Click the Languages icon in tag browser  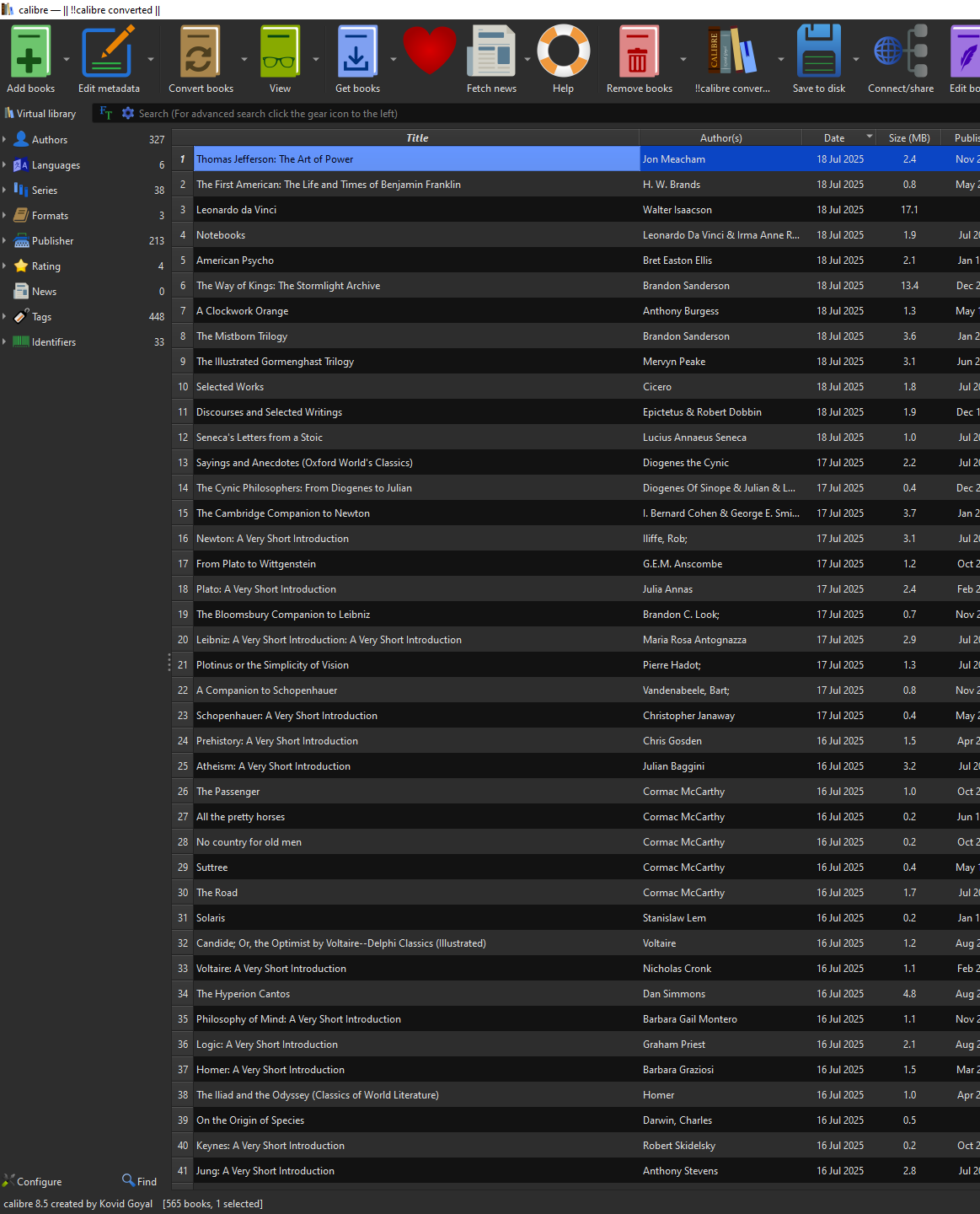(21, 164)
